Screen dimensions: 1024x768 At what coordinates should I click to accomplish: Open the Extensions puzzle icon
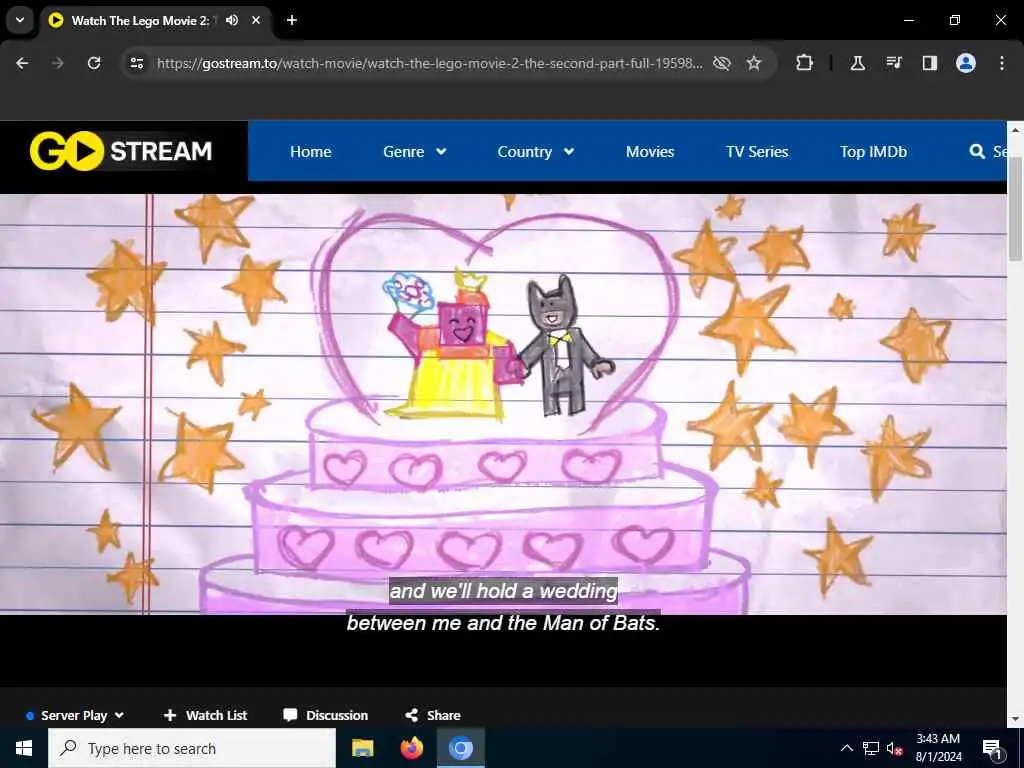805,63
